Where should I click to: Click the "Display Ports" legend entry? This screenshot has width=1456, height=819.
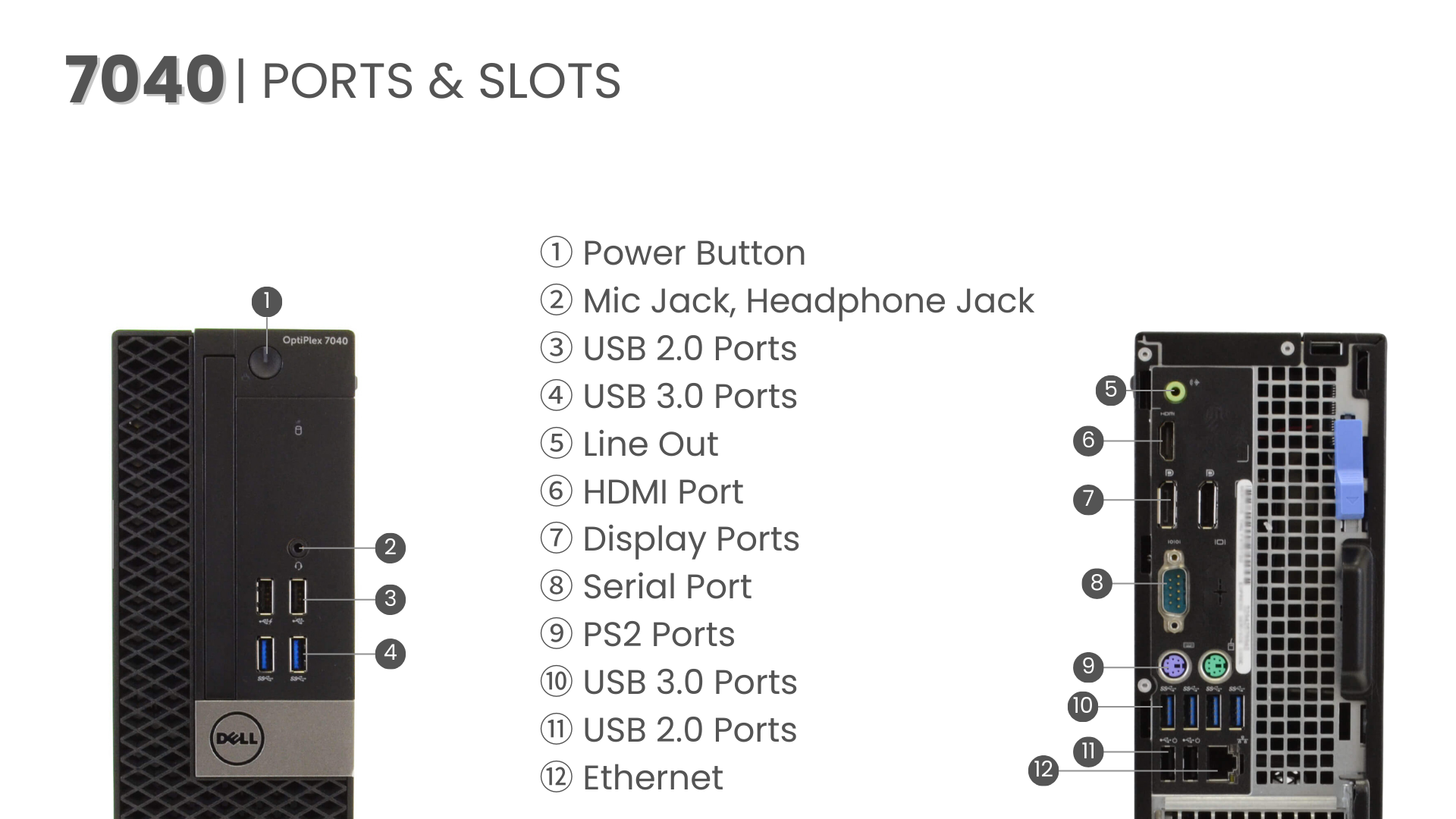click(x=690, y=539)
